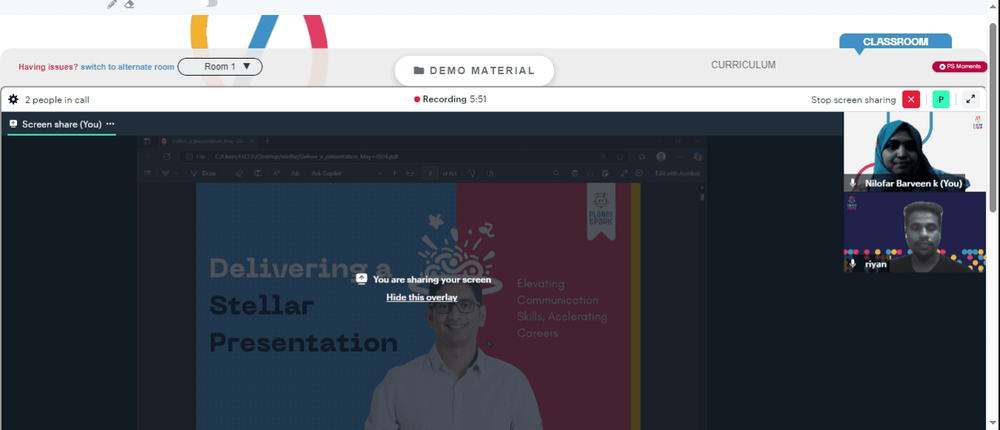Click the green P button
1000x430 pixels.
point(941,100)
